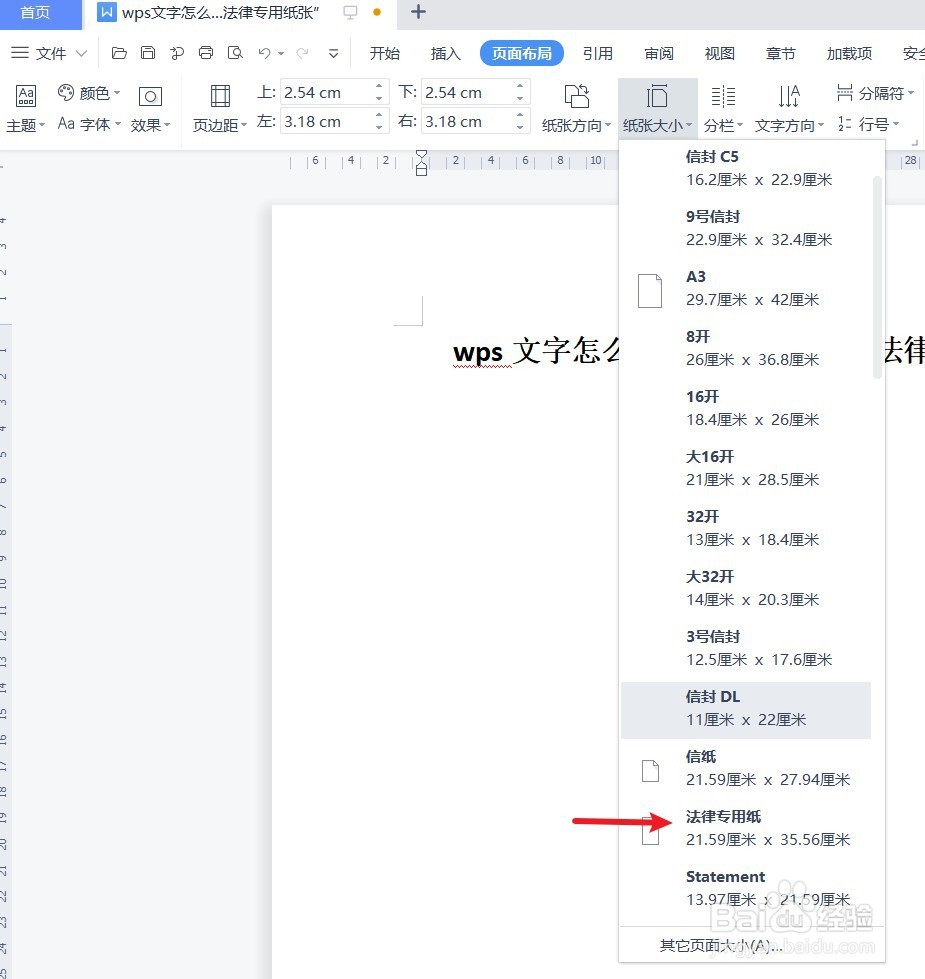925x979 pixels.
Task: Open the 页边距 margins dropdown
Action: pyautogui.click(x=220, y=109)
